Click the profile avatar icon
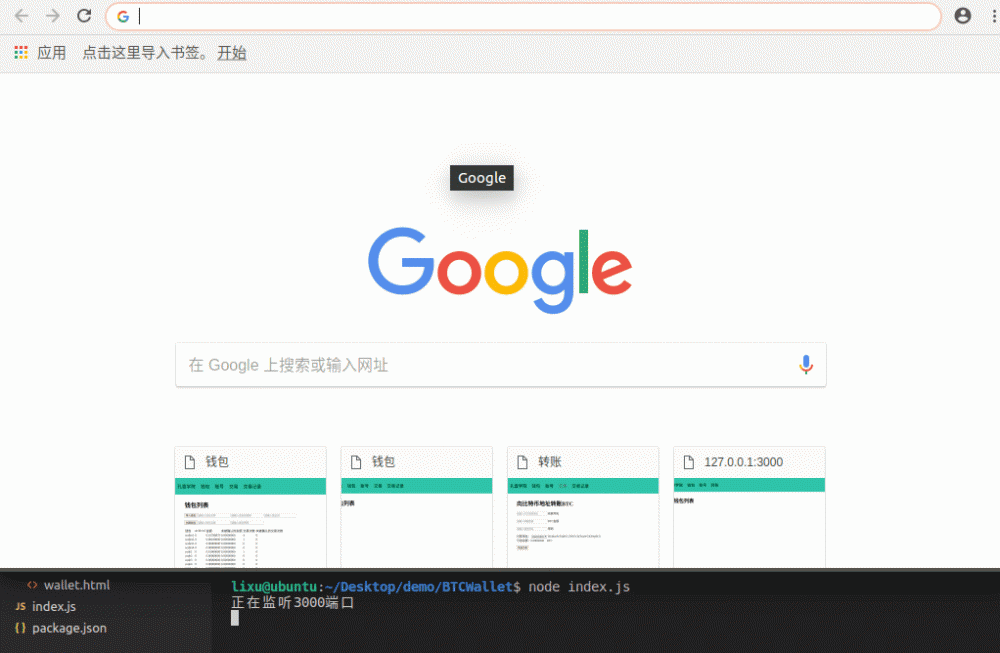Image resolution: width=1000 pixels, height=653 pixels. [962, 16]
